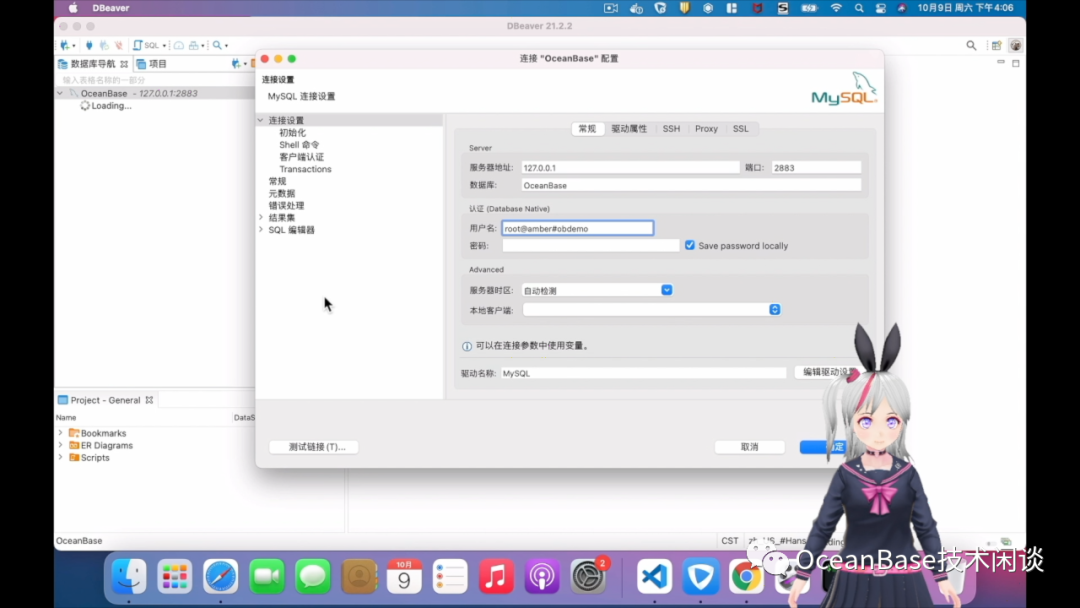This screenshot has height=608, width=1080.
Task: Select 错误处理 in settings tree
Action: [x=287, y=205]
